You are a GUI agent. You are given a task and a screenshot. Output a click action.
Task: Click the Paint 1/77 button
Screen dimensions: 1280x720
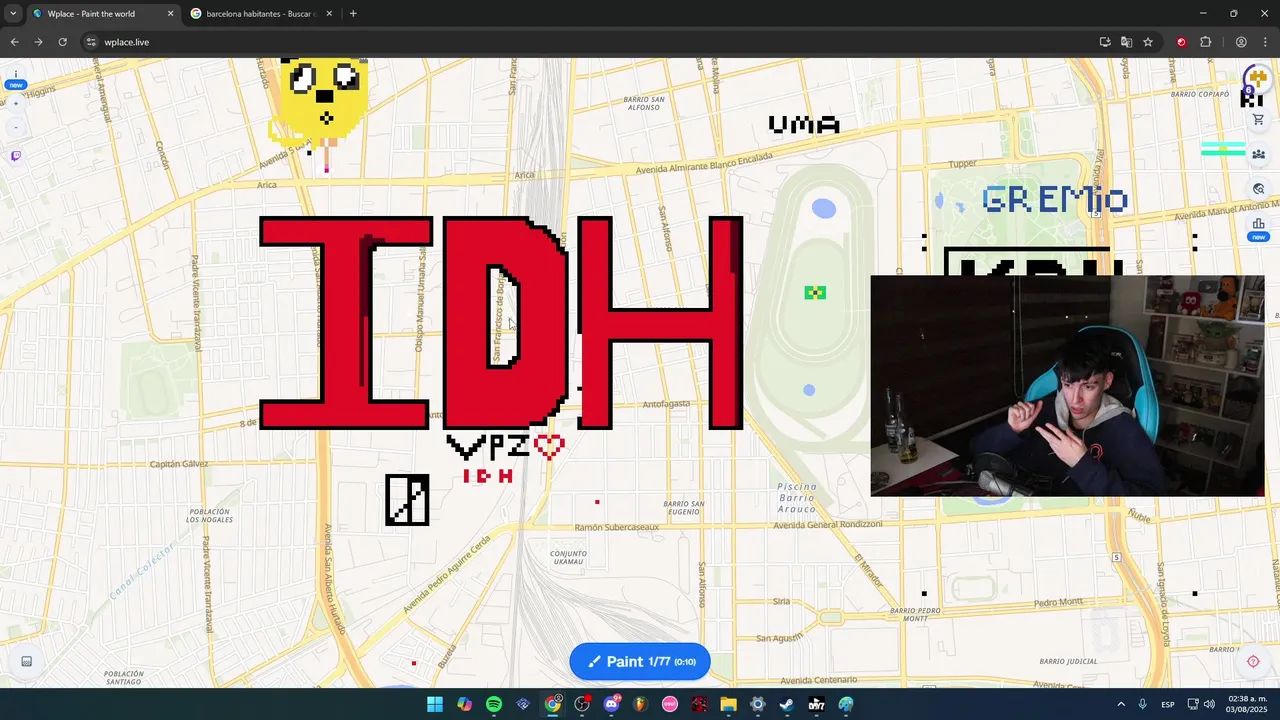pos(640,661)
